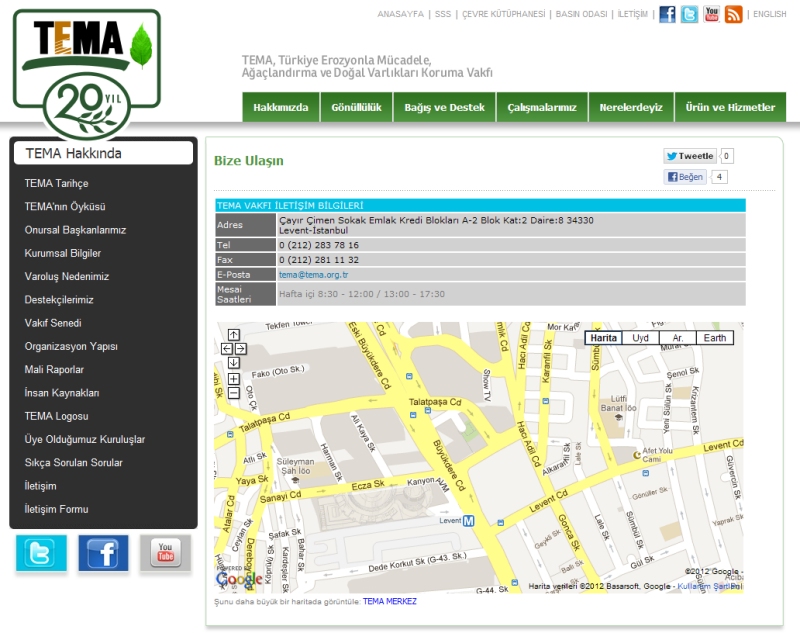This screenshot has height=633, width=800.
Task: Zoom in on the map with plus
Action: [x=234, y=379]
